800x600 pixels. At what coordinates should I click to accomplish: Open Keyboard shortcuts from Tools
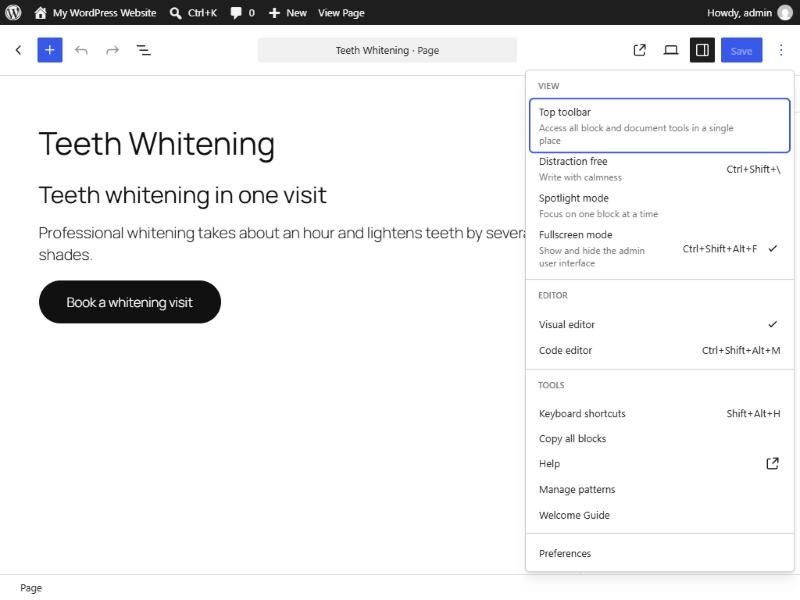660,414
